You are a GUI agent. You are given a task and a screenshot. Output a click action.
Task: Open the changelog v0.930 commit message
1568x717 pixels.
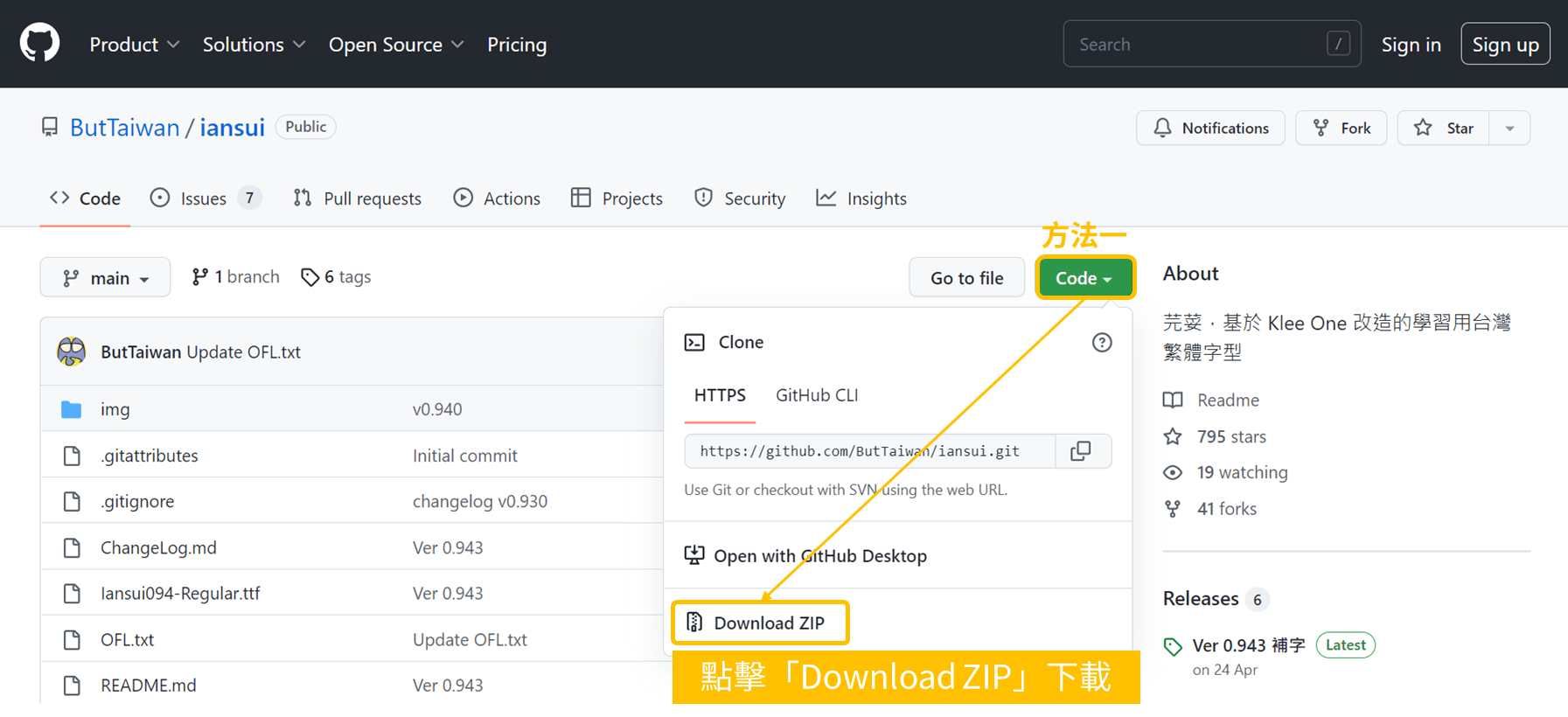(480, 501)
